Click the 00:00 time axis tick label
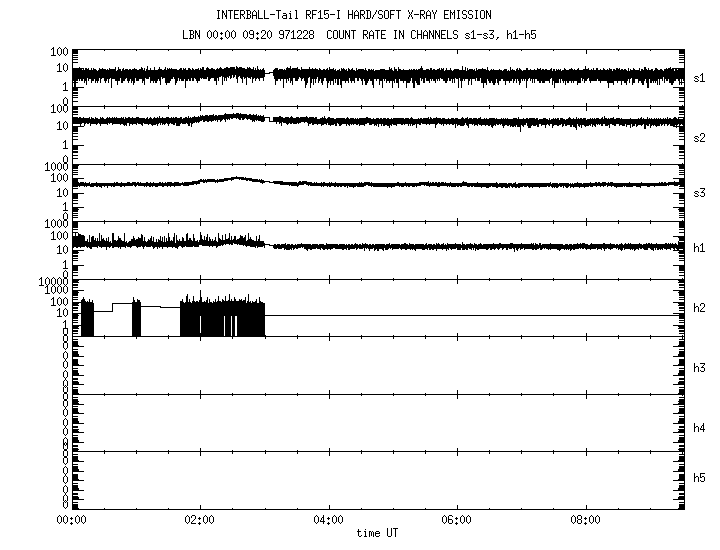Viewport: 720px width, 550px height. (71, 520)
